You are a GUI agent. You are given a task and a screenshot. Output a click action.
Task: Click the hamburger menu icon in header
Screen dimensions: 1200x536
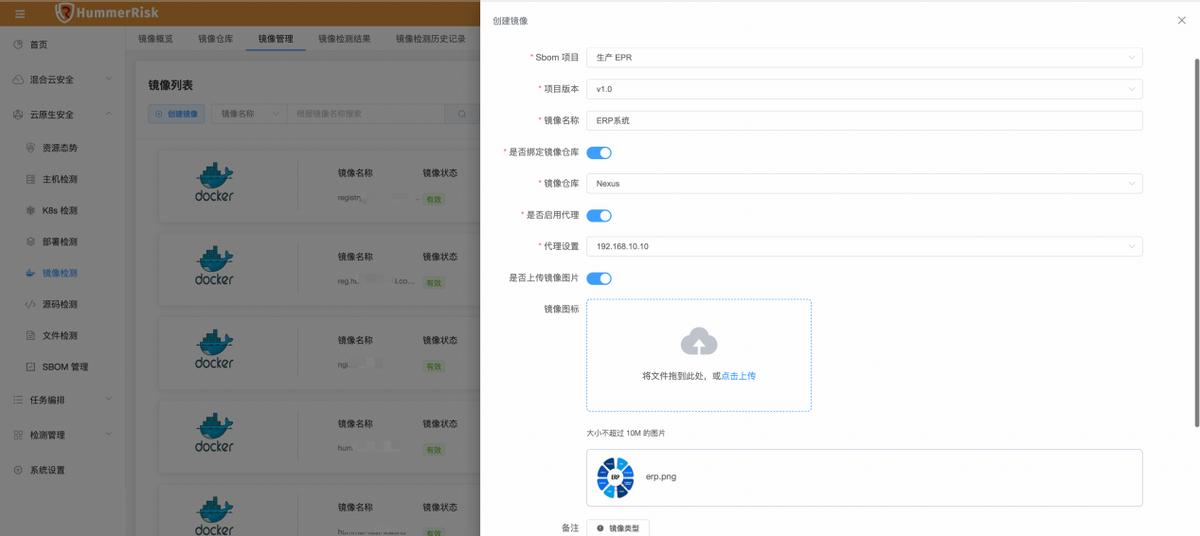[x=20, y=13]
